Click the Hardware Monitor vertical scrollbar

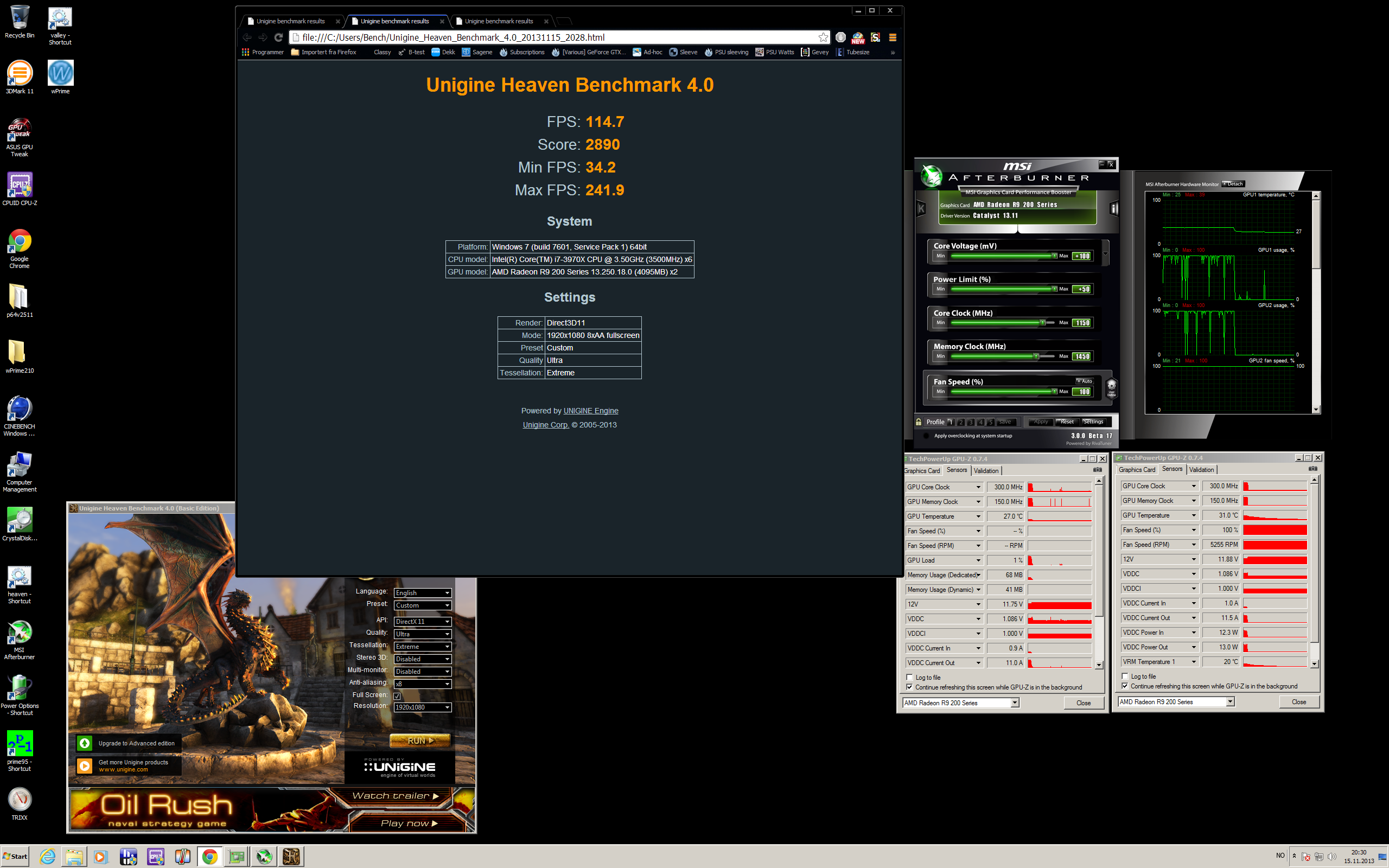[1316, 303]
